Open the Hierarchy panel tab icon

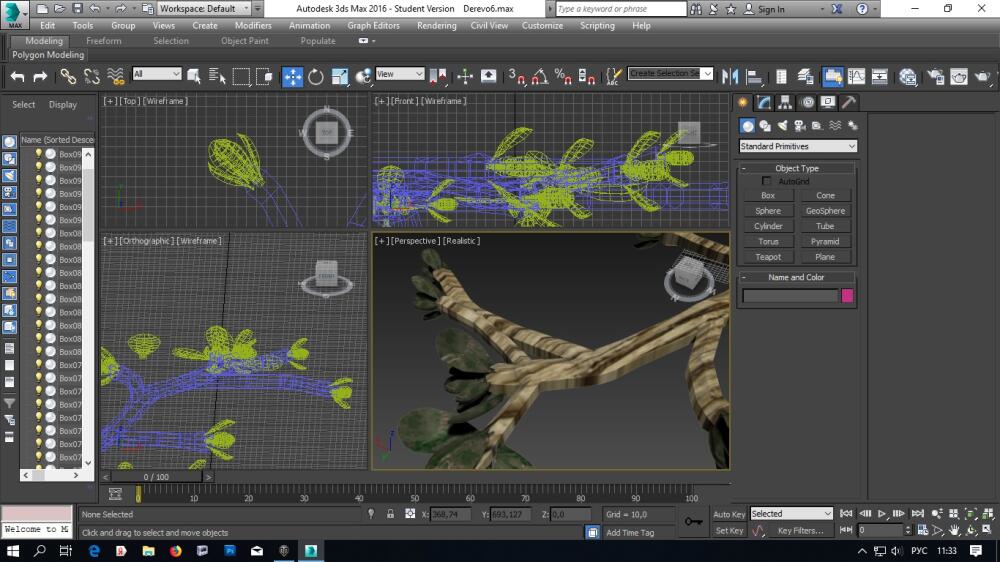pyautogui.click(x=785, y=102)
